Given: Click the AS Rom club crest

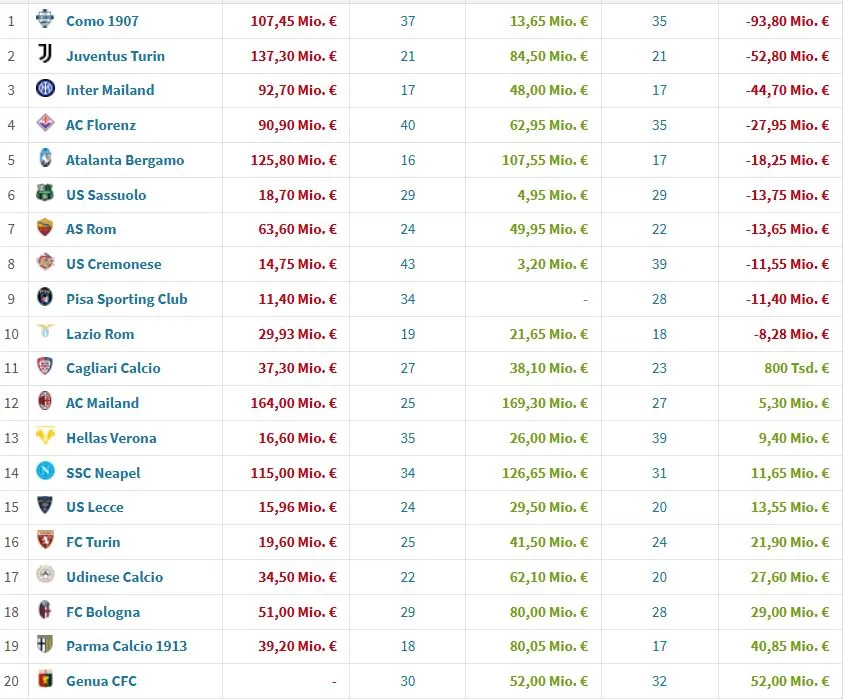Looking at the screenshot, I should point(45,227).
